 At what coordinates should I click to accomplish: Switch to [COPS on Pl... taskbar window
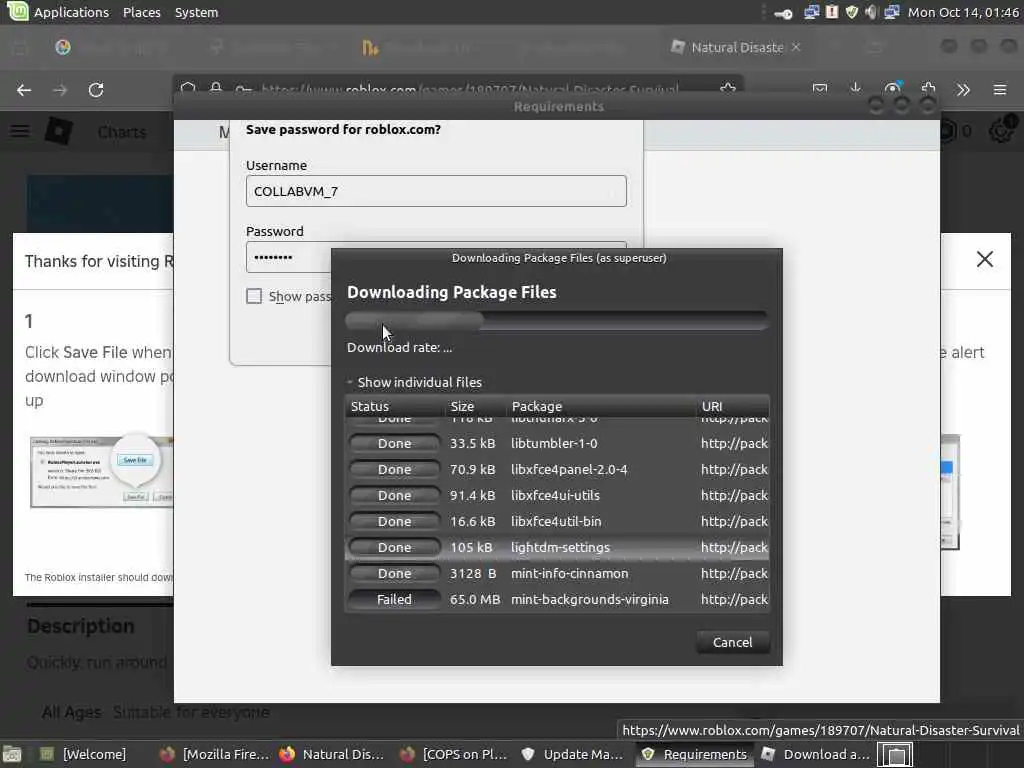453,754
